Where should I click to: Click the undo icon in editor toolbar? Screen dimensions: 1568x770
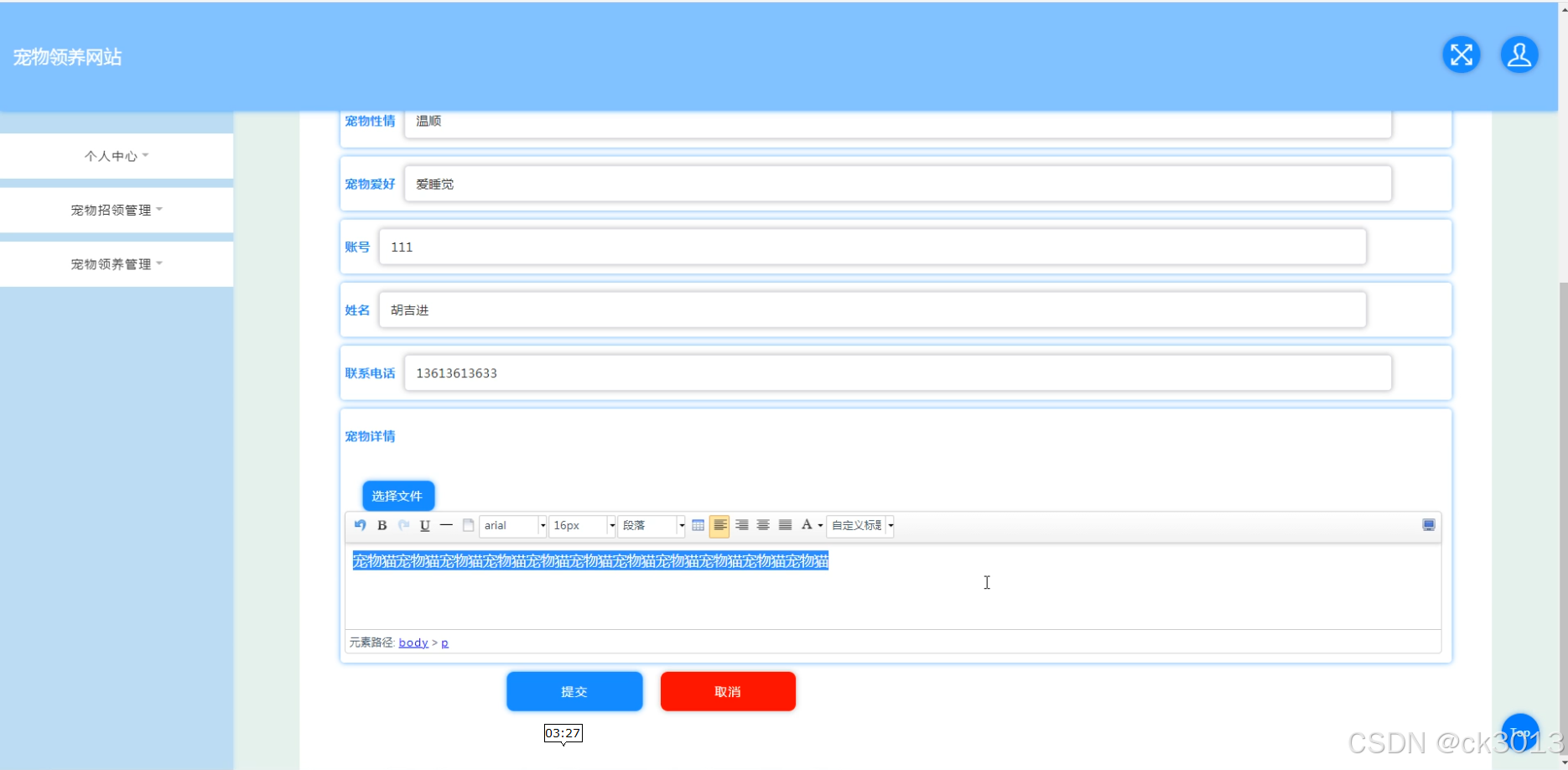pos(360,525)
